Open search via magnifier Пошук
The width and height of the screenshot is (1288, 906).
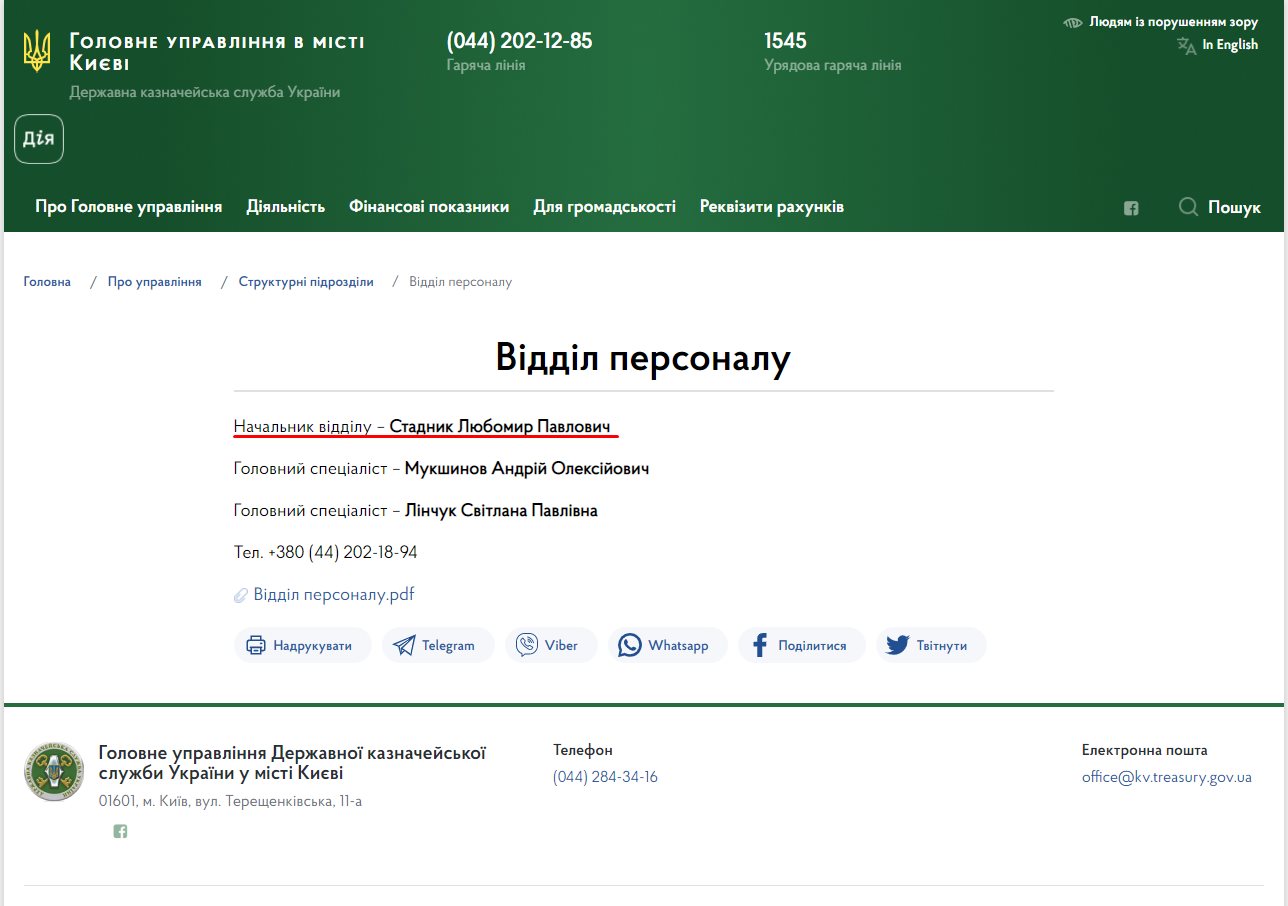tap(1219, 207)
